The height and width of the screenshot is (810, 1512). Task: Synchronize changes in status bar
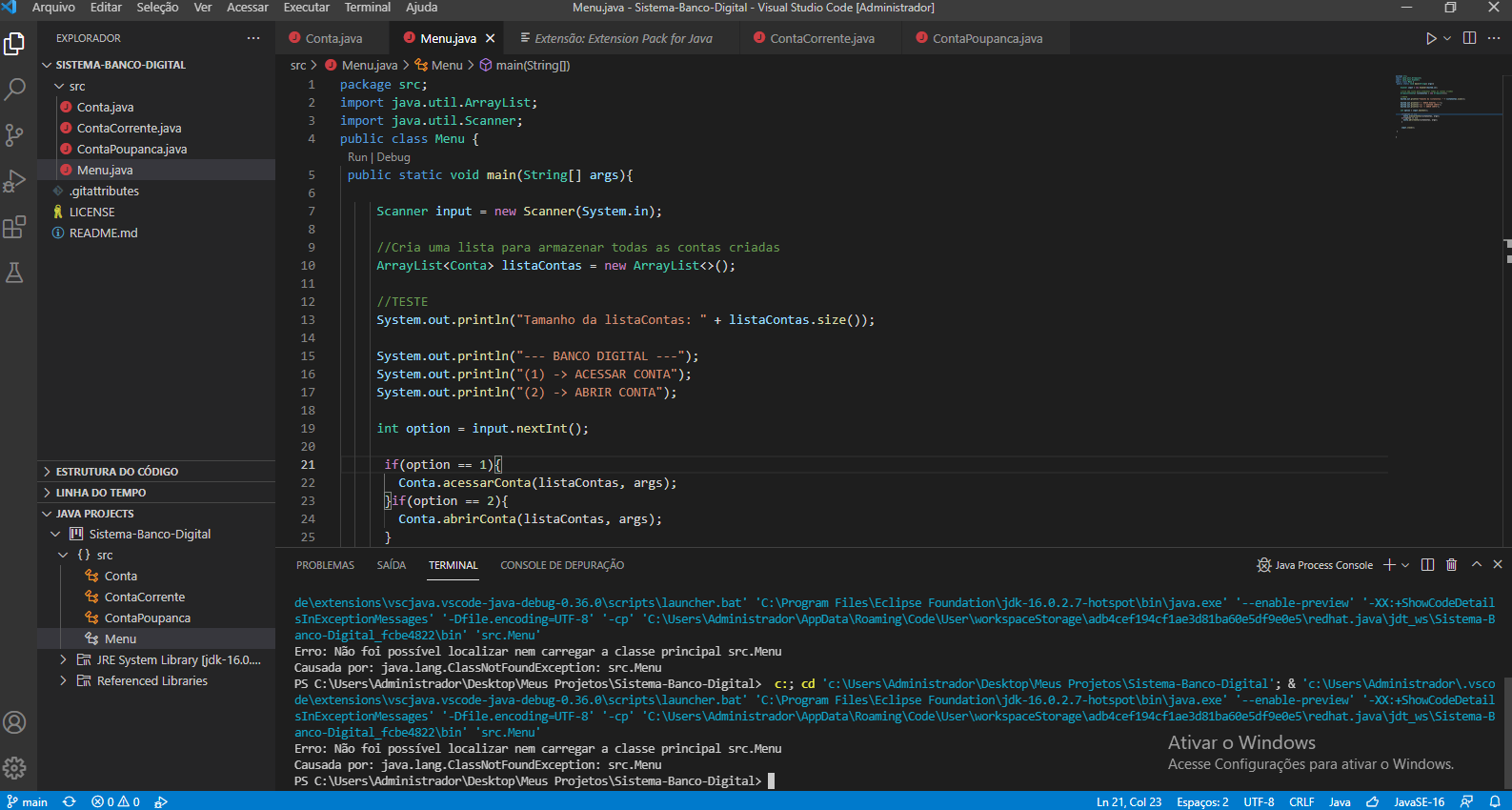(x=69, y=801)
